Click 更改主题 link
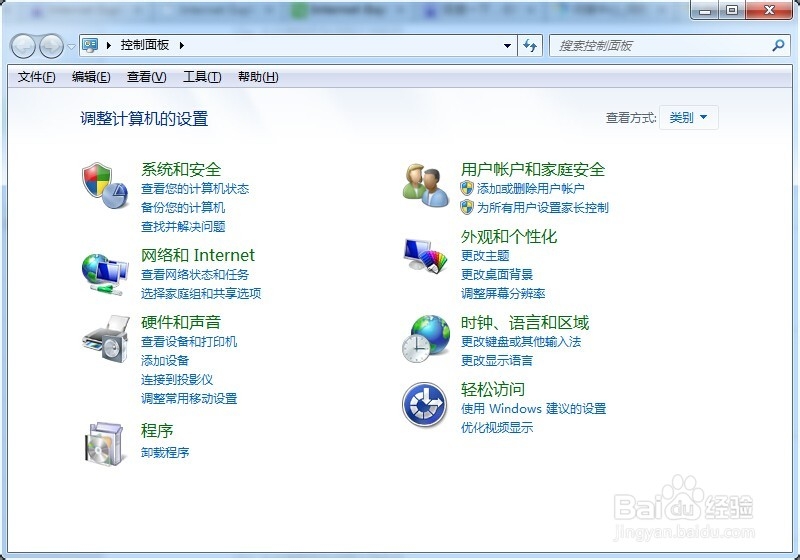 tap(485, 256)
